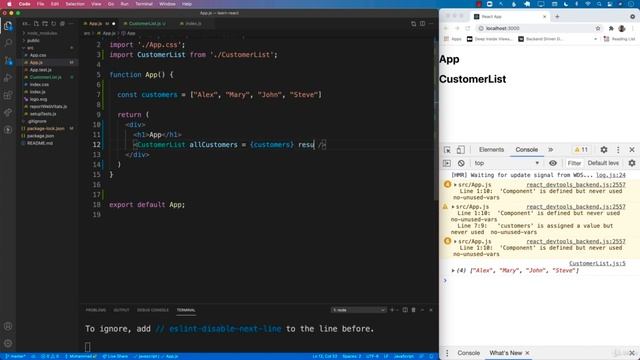Close the terminal panel

pyautogui.click(x=431, y=310)
